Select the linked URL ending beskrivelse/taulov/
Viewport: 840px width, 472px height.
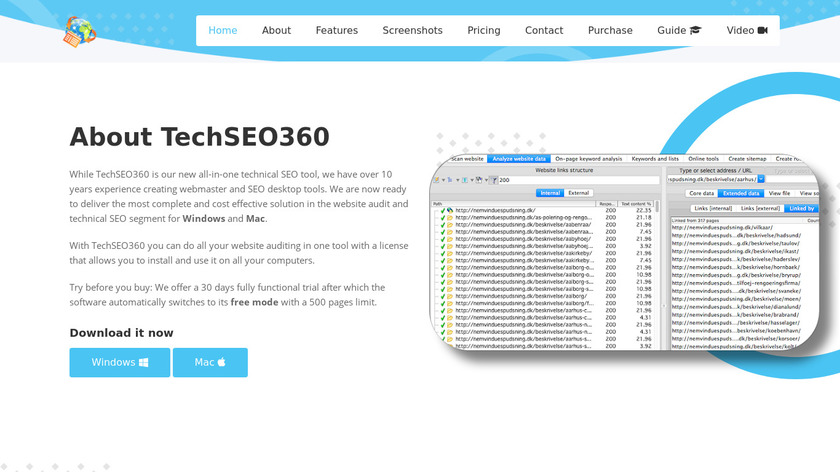click(735, 243)
